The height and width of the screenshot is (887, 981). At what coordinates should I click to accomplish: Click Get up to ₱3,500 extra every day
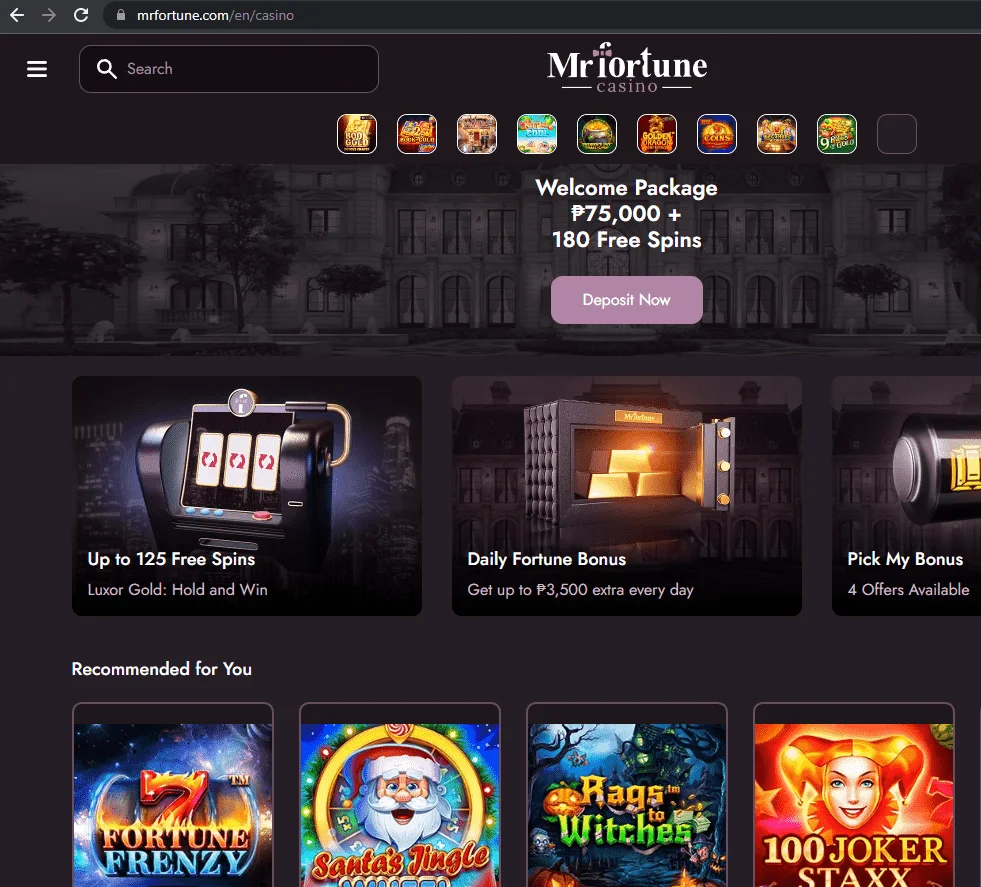[581, 590]
